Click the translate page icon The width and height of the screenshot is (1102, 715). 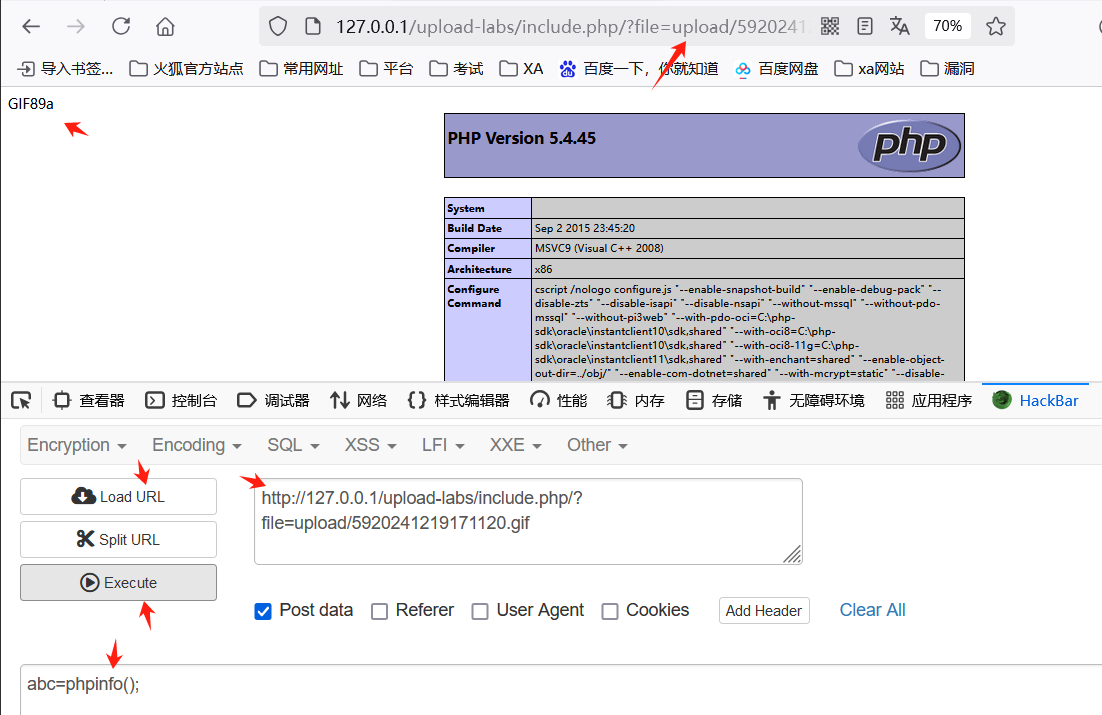(x=900, y=27)
